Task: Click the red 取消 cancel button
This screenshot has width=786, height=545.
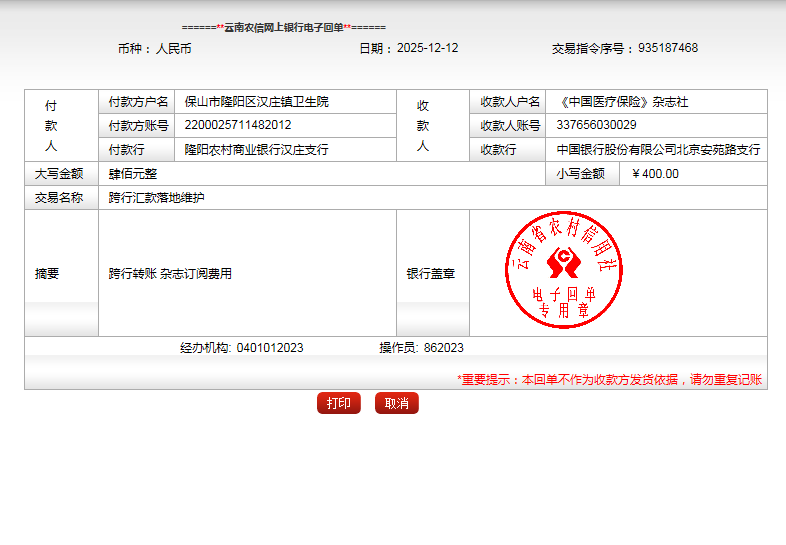Action: [x=397, y=403]
